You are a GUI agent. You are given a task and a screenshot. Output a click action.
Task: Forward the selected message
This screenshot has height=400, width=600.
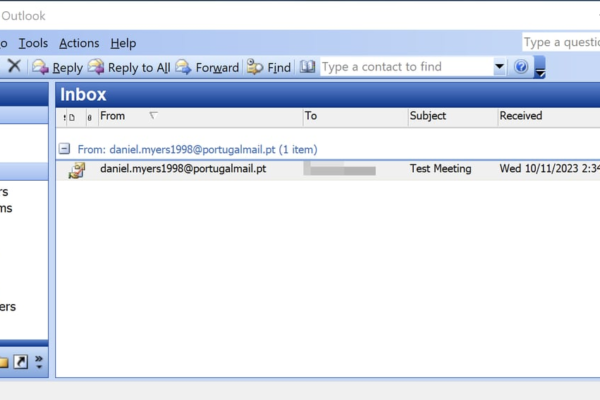click(207, 67)
